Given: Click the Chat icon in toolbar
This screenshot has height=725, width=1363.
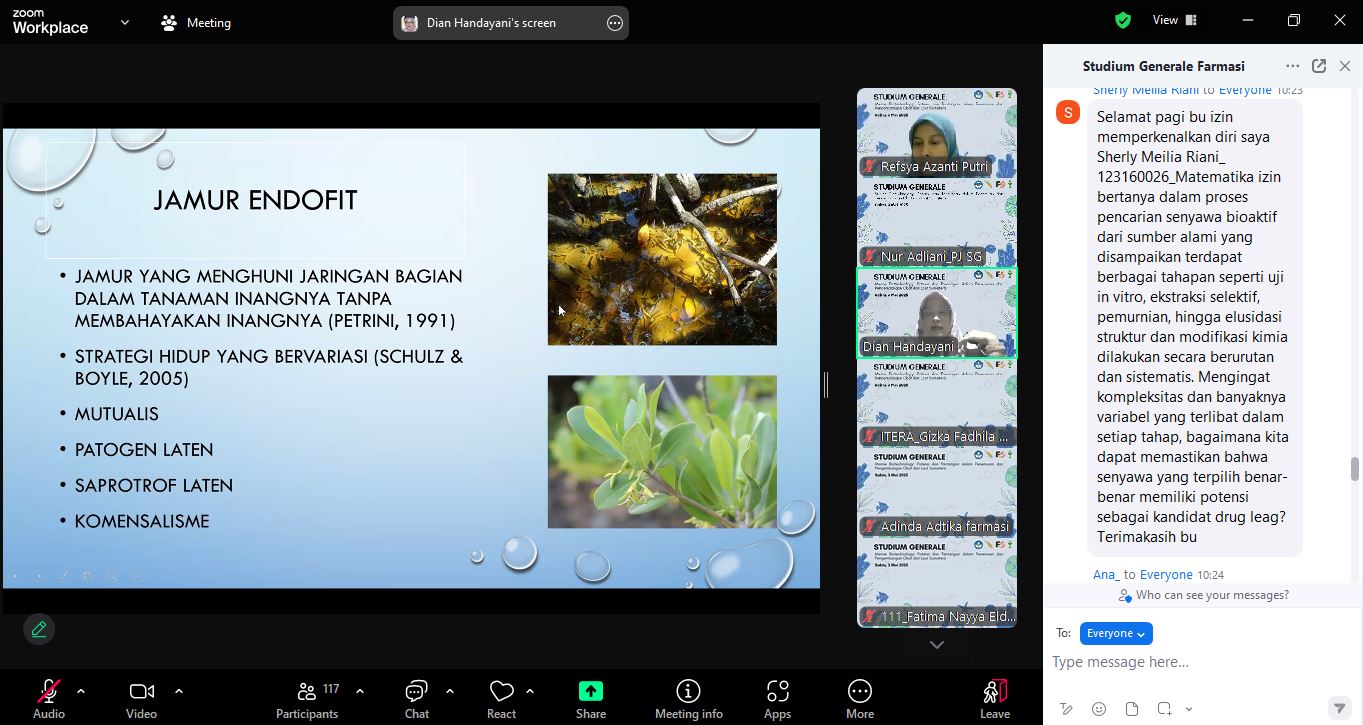Looking at the screenshot, I should tap(416, 698).
